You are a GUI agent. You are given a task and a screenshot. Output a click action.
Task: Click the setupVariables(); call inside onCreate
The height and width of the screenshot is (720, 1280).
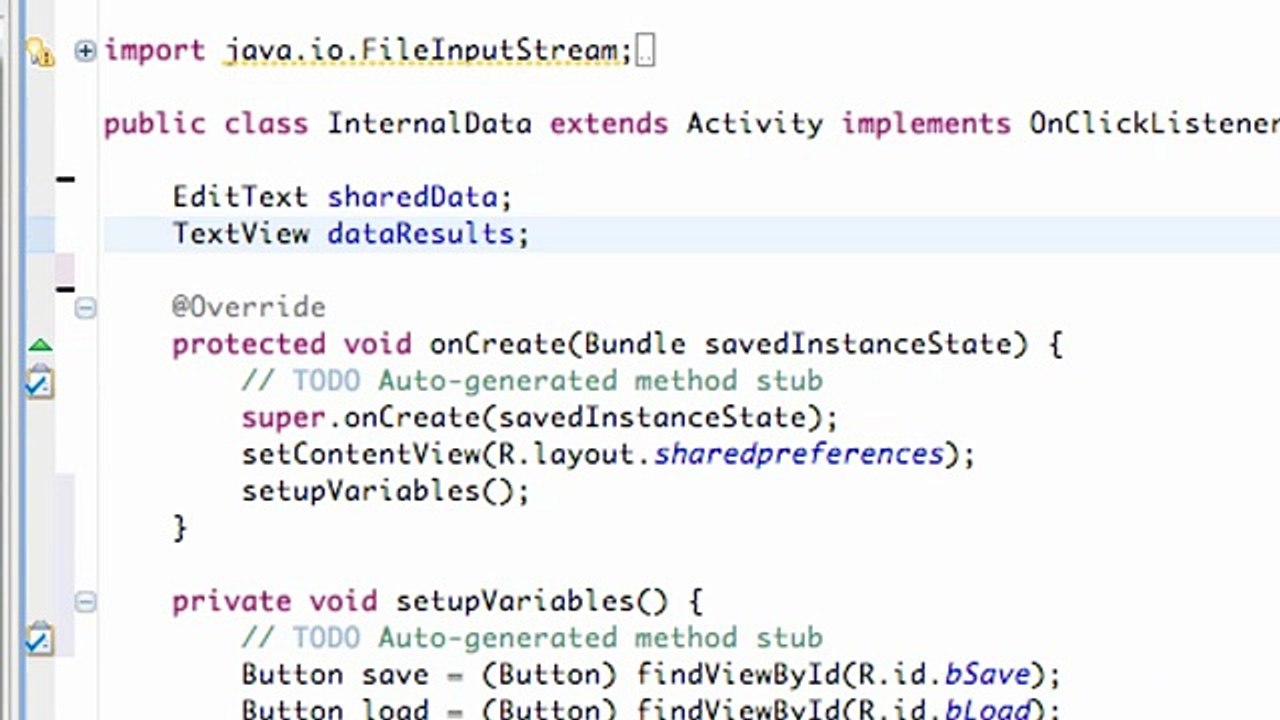tap(385, 491)
